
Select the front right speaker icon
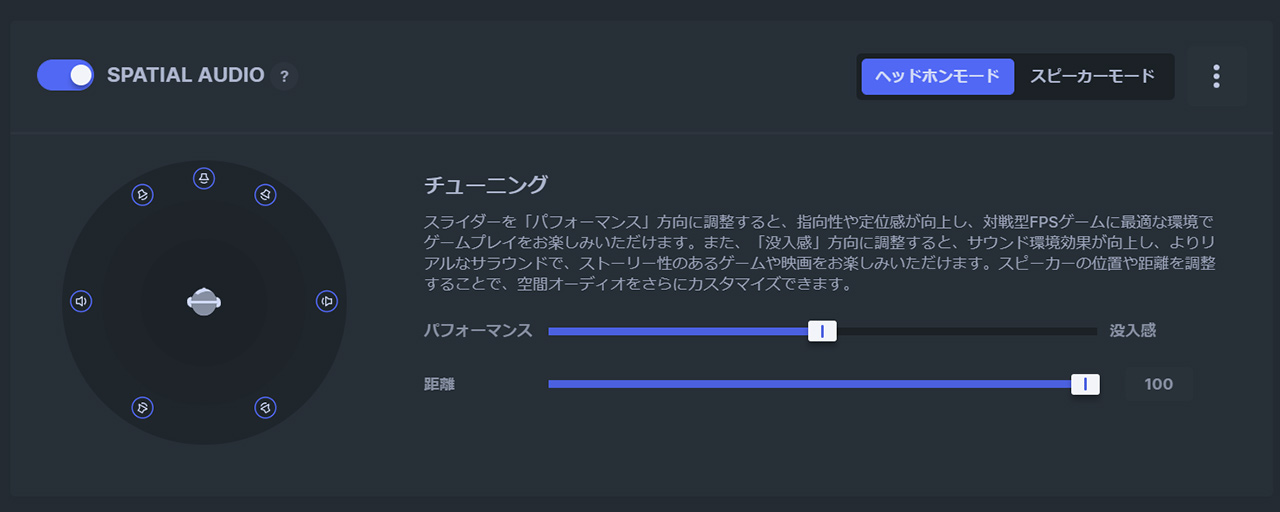[x=265, y=195]
